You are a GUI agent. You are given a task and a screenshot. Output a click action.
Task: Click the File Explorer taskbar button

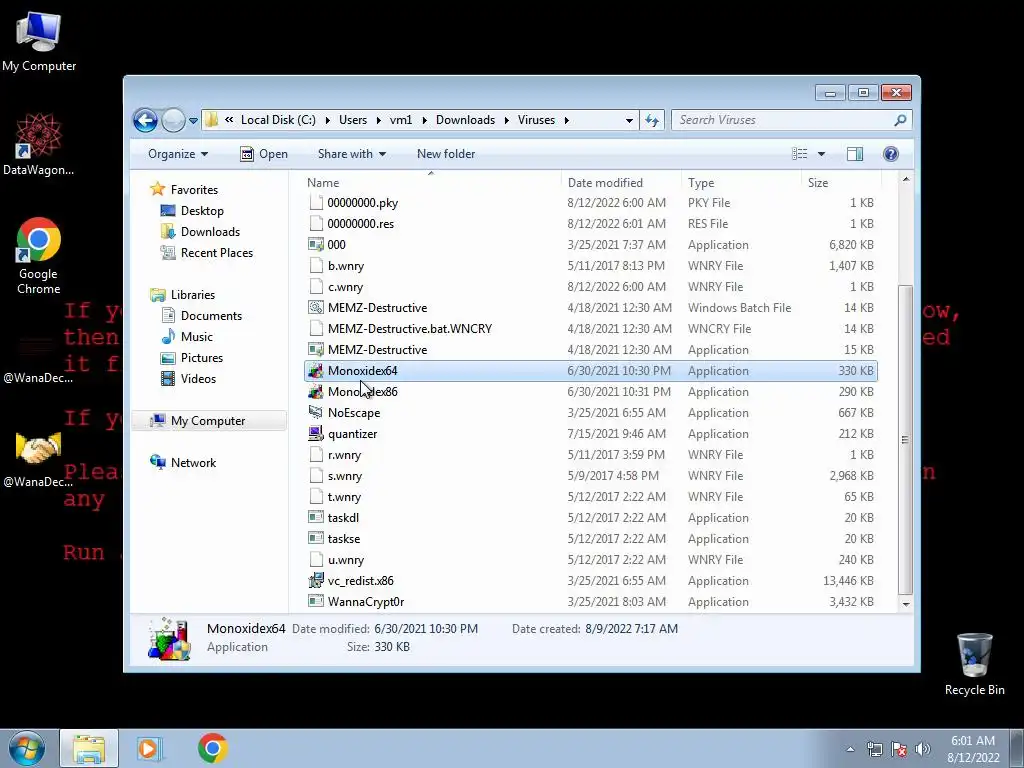point(89,748)
